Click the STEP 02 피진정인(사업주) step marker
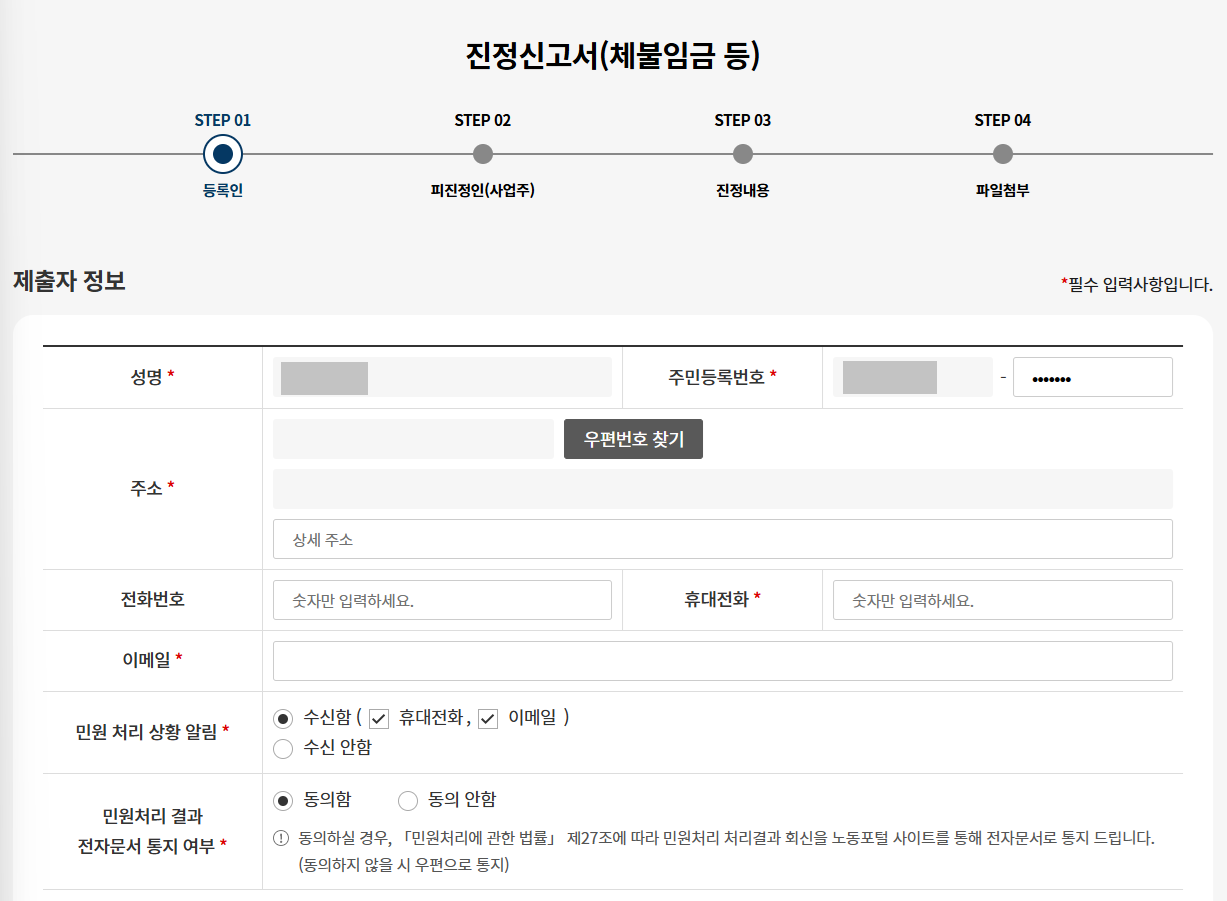Screen dimensions: 1227x901 coord(483,155)
